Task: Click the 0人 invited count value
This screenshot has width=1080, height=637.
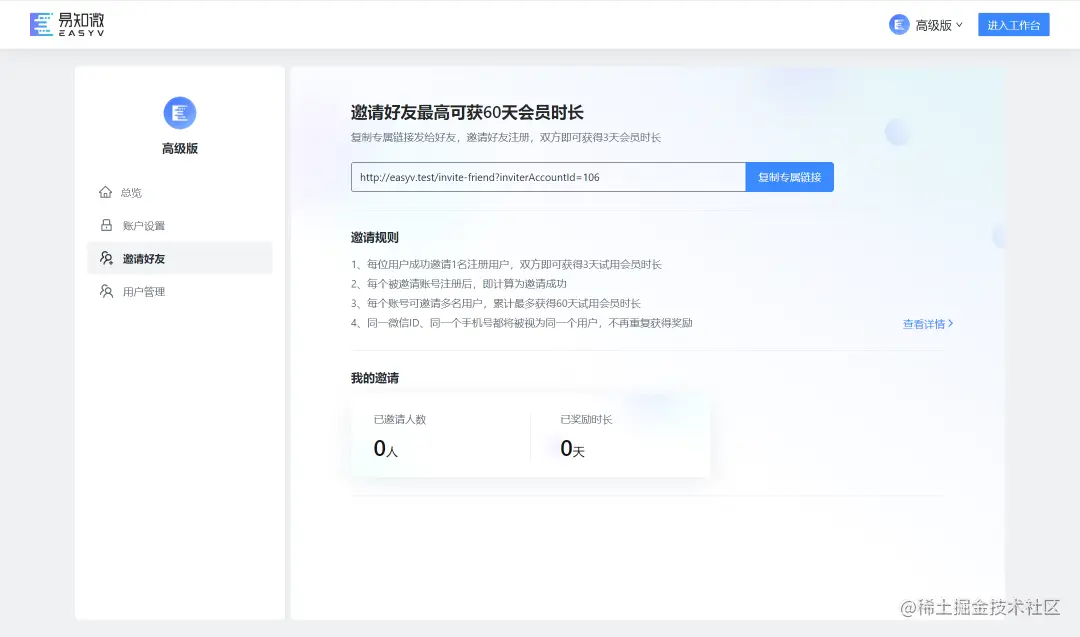Action: tap(386, 449)
